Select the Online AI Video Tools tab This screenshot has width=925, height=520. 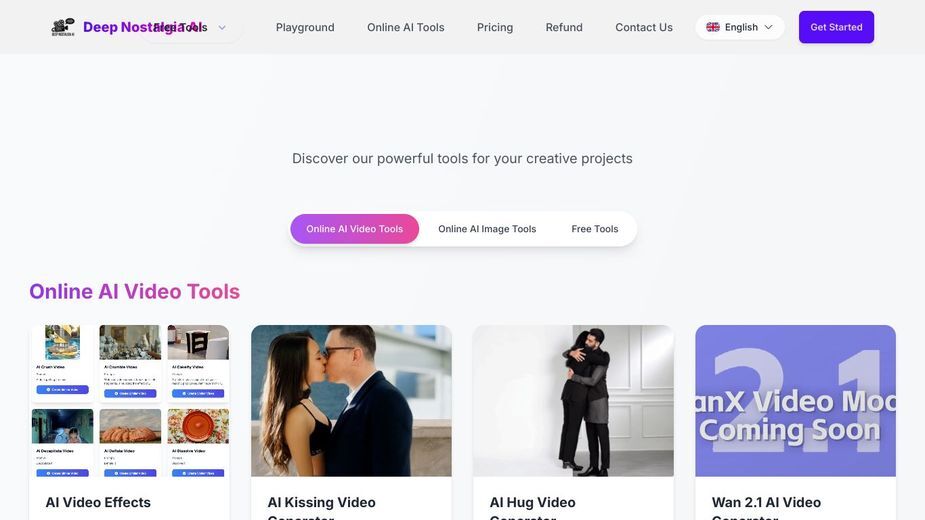355,229
